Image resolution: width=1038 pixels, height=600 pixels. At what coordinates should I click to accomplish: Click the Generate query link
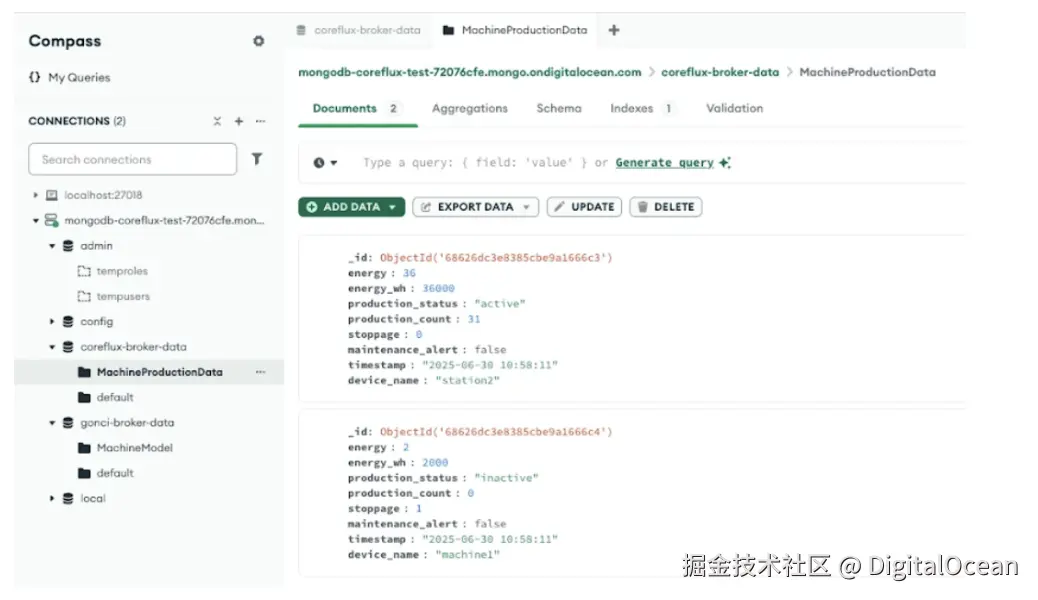tap(665, 162)
